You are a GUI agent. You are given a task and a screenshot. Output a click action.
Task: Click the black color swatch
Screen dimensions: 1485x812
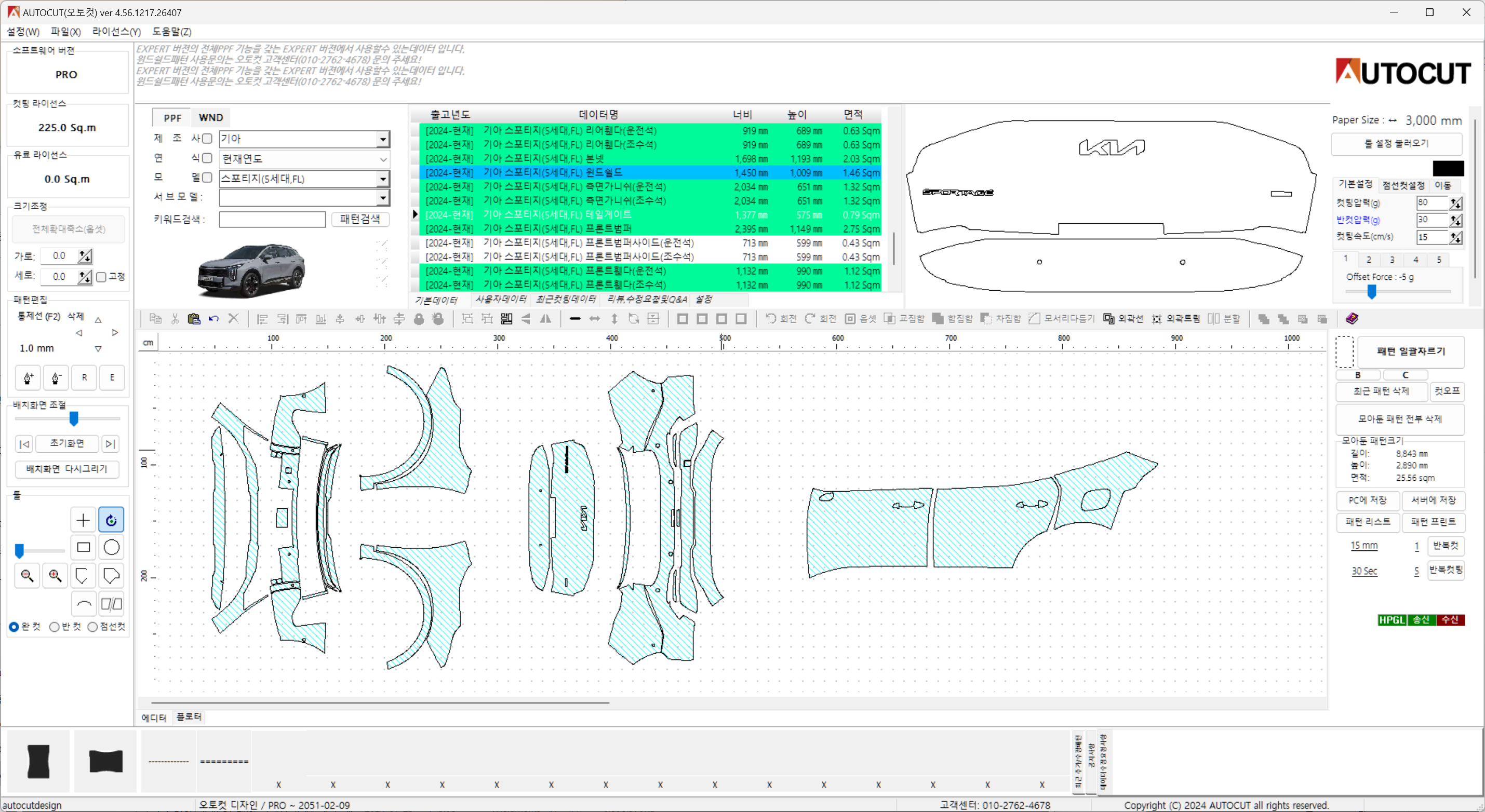click(1448, 168)
